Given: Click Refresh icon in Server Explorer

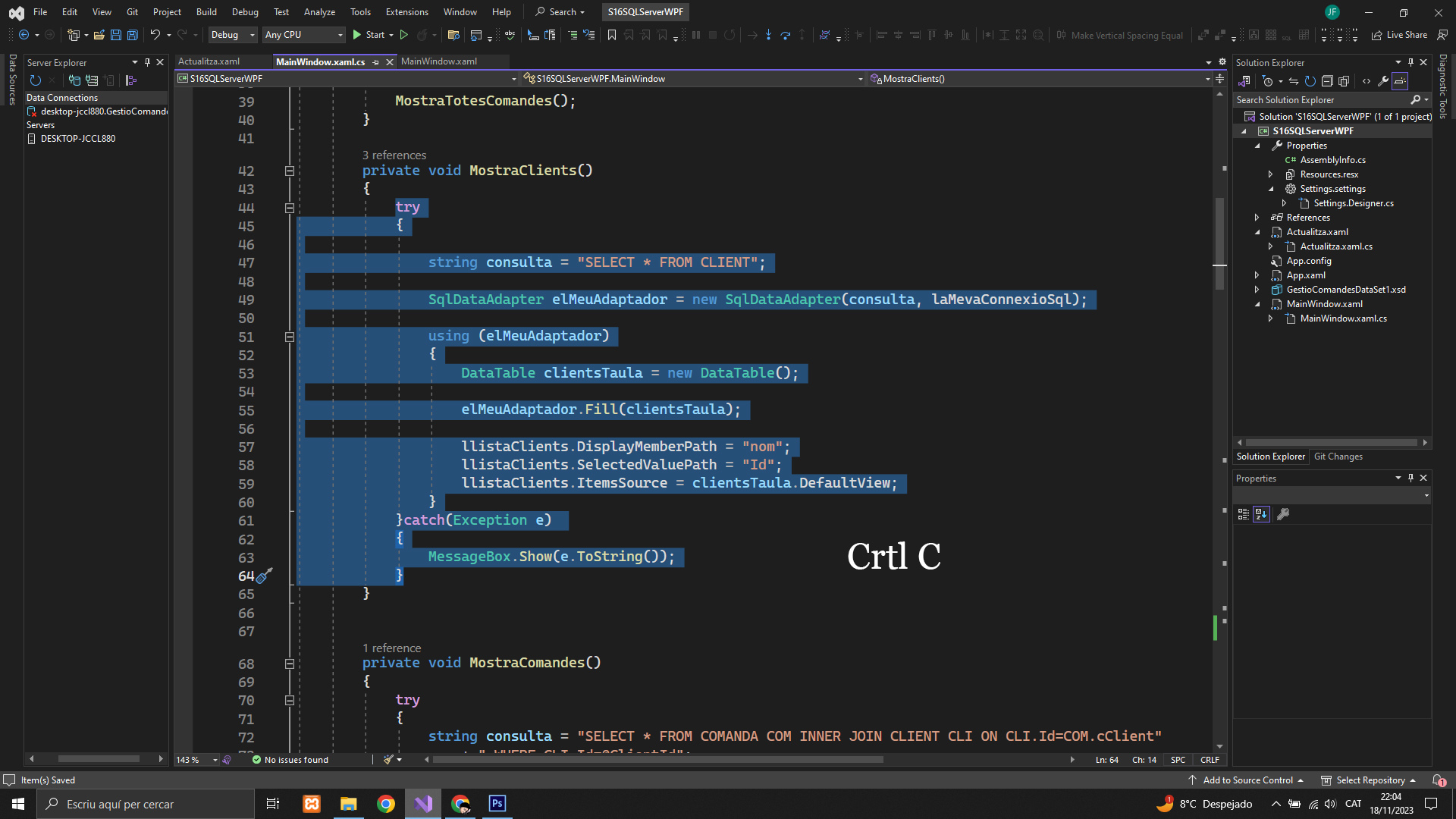Looking at the screenshot, I should pos(35,80).
